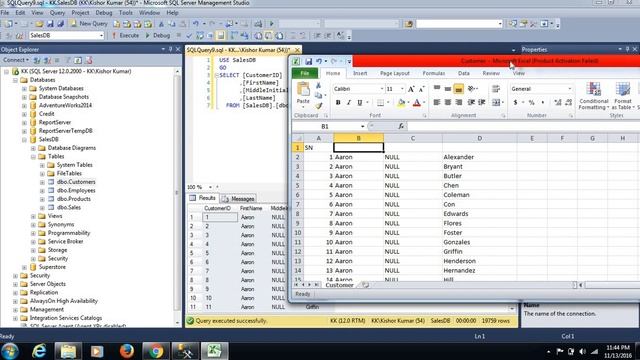Switch to the Messages results tab

tap(238, 199)
